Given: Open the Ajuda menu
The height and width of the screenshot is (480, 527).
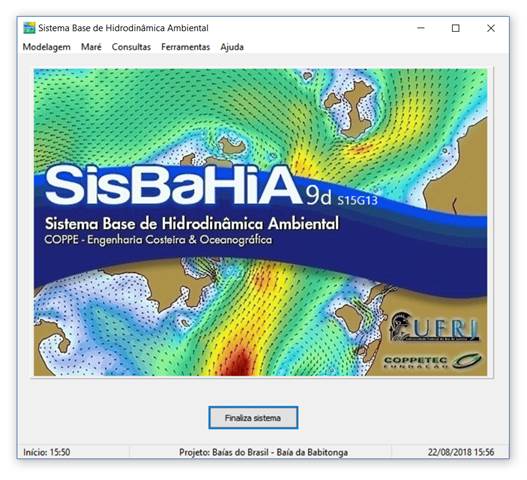Looking at the screenshot, I should pyautogui.click(x=232, y=47).
